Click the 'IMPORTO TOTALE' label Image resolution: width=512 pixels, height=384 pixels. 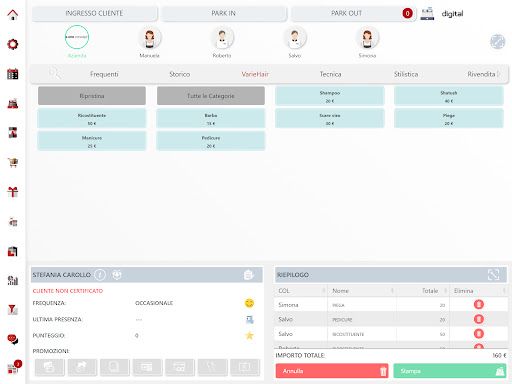tap(300, 355)
